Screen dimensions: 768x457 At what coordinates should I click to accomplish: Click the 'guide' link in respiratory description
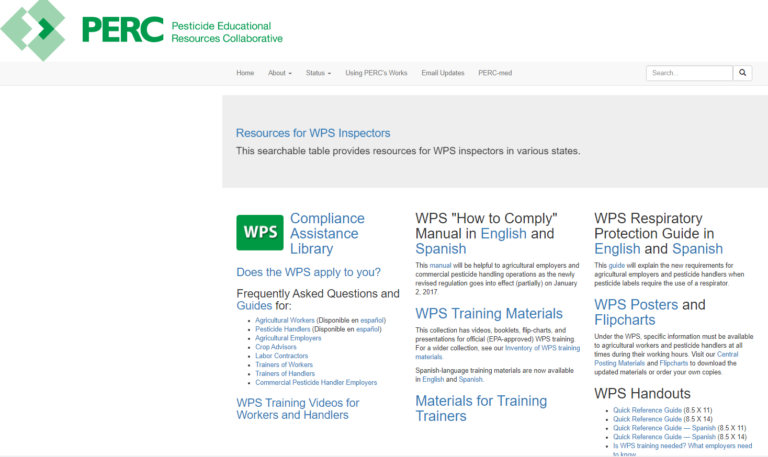click(x=617, y=265)
